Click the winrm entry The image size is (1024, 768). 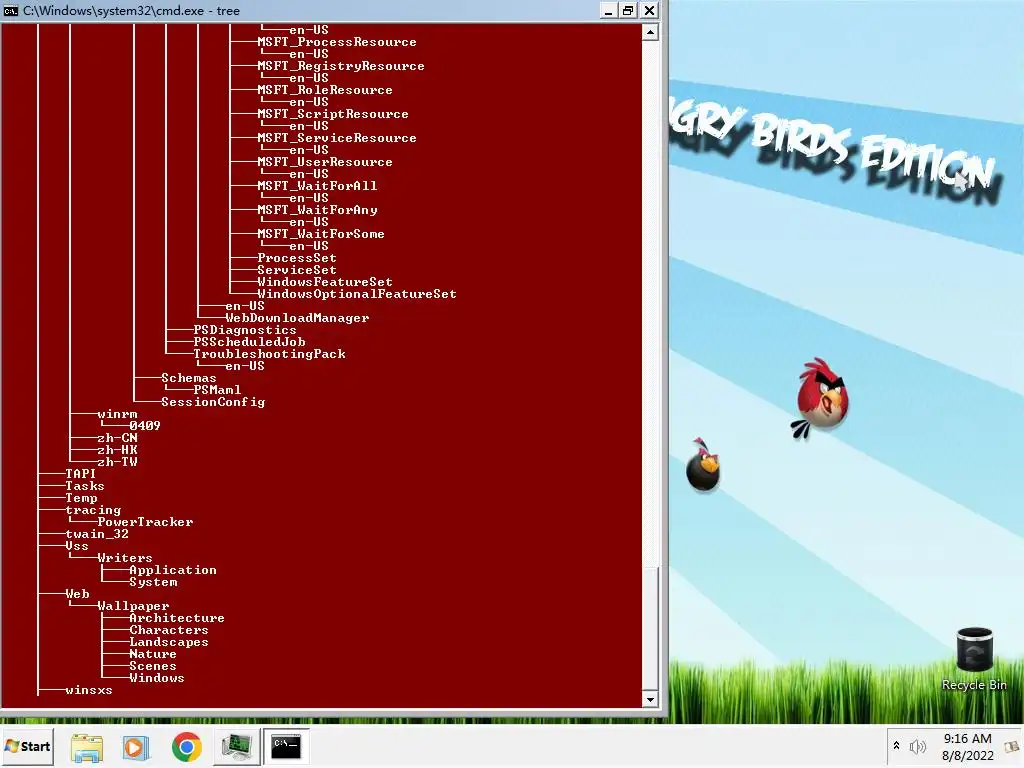(x=117, y=414)
